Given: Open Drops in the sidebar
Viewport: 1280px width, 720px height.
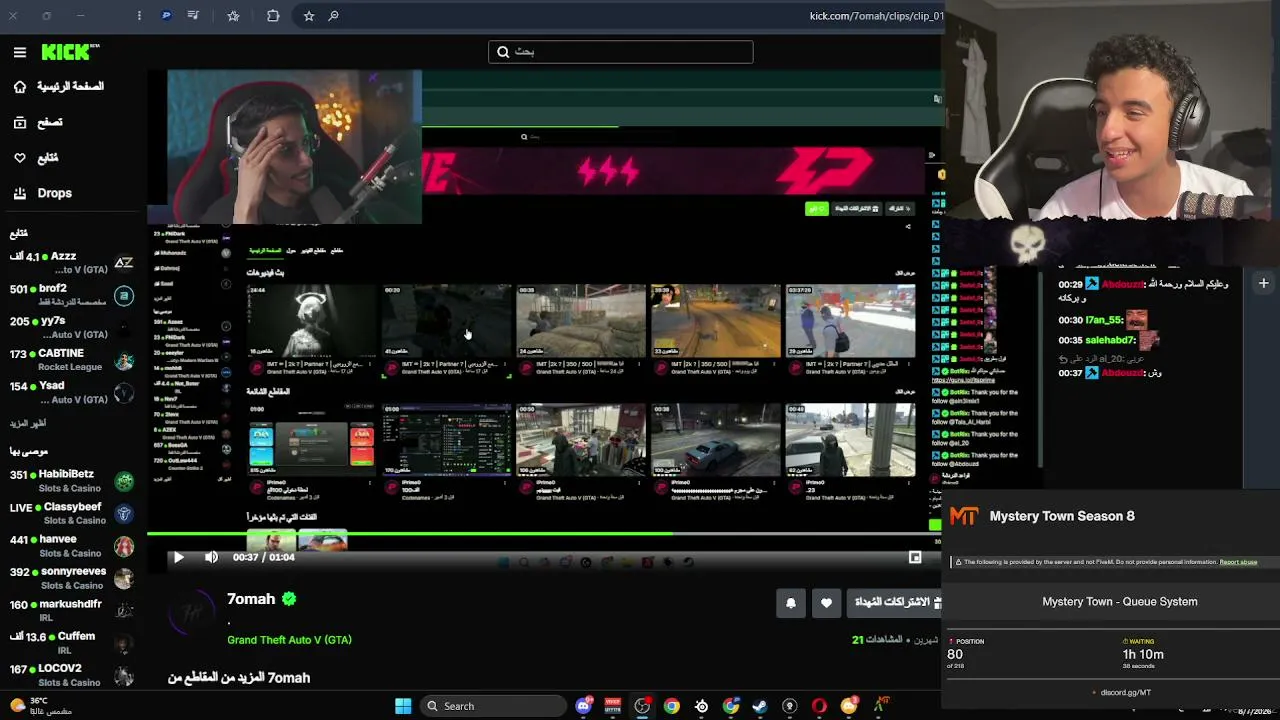Looking at the screenshot, I should [43, 193].
